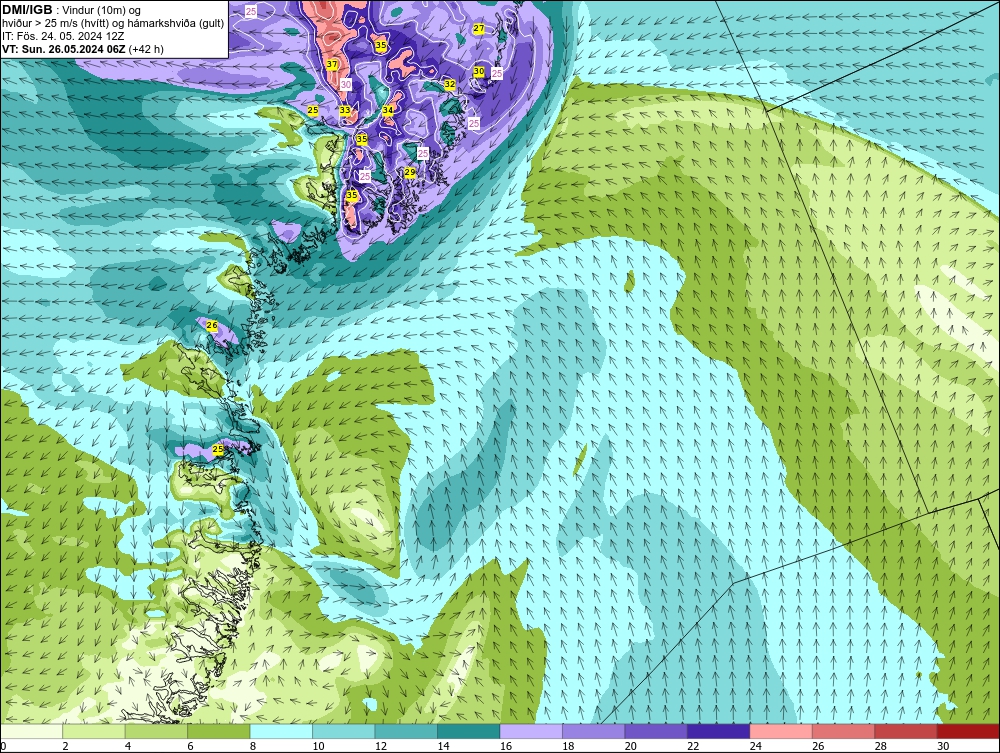Select the yellow gust label '30'
Viewport: 1000px width, 753px height.
(479, 71)
